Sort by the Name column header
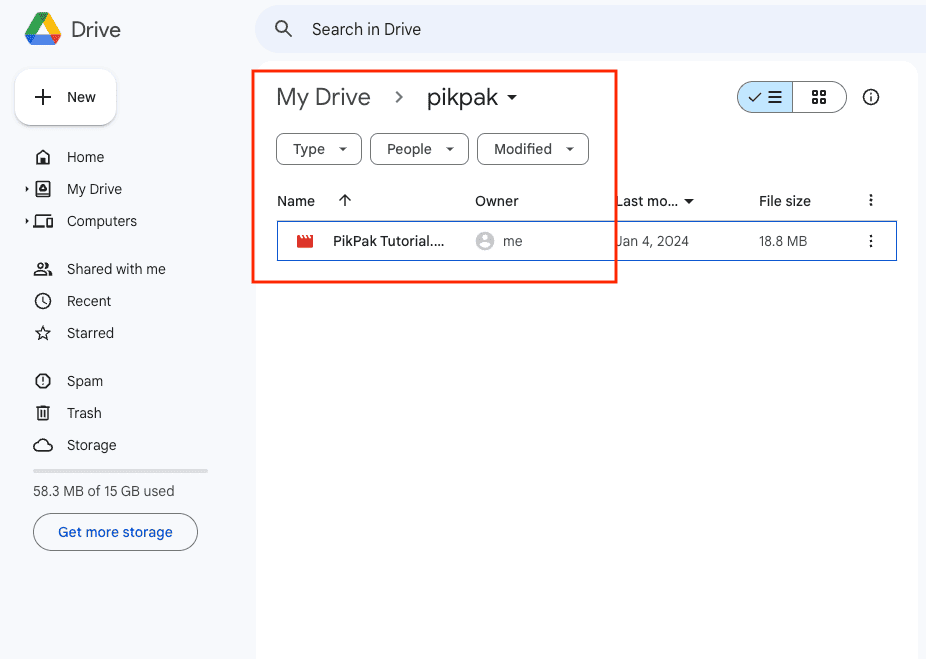The height and width of the screenshot is (659, 926). coord(296,201)
